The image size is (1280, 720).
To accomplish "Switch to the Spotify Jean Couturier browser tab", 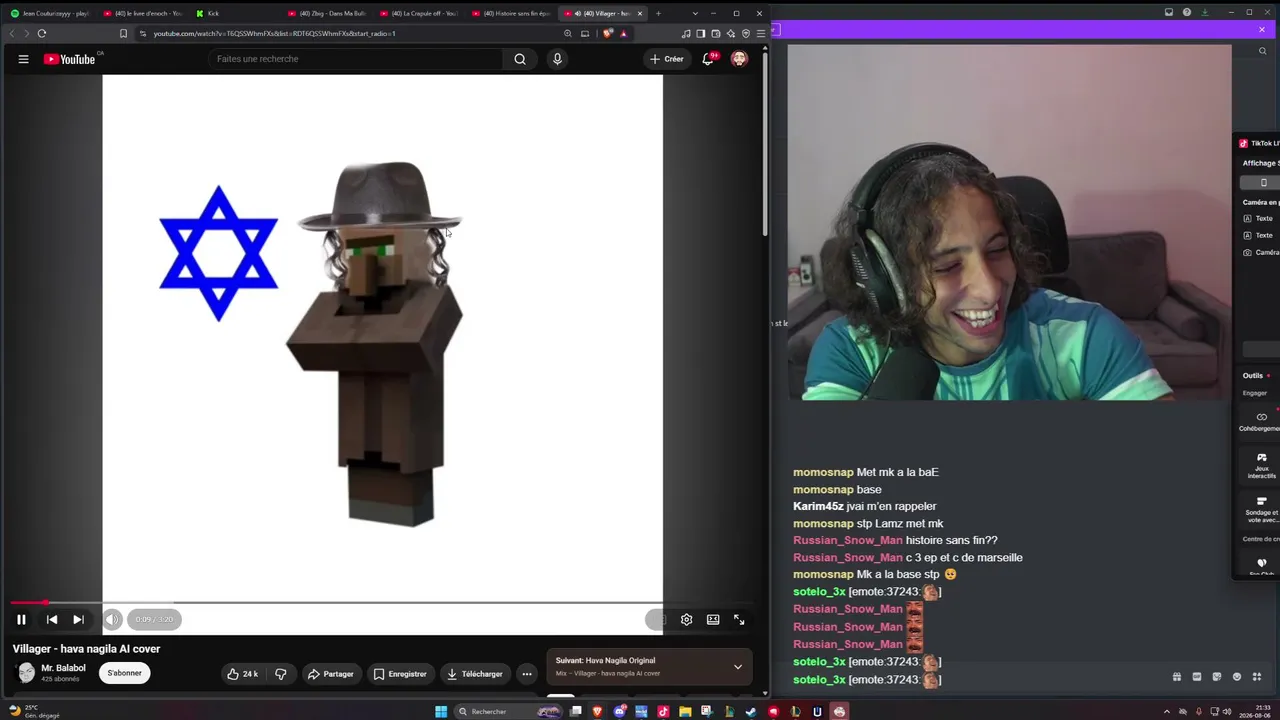I will 49,13.
